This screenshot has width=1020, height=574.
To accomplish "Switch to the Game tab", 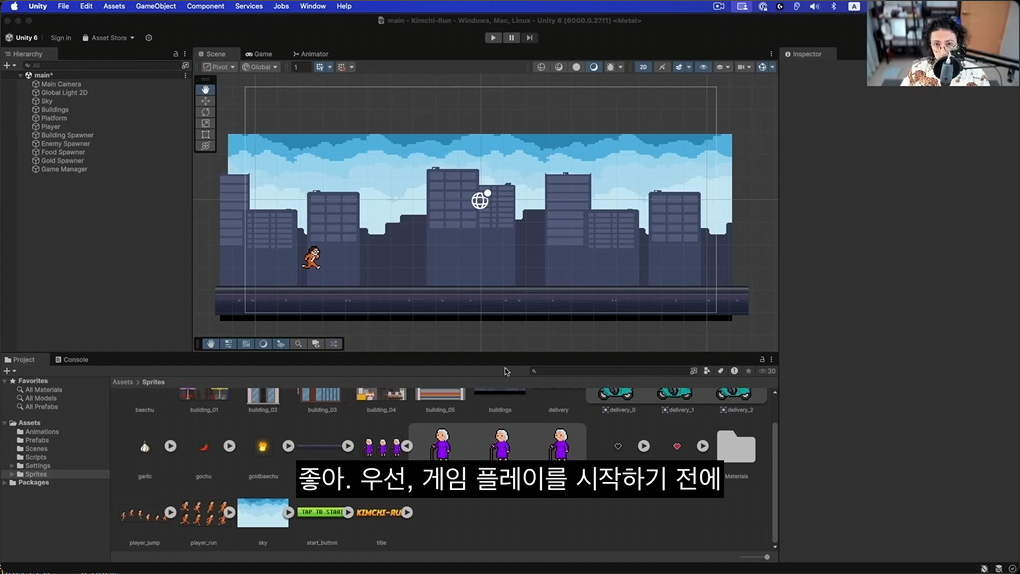I will coord(259,54).
